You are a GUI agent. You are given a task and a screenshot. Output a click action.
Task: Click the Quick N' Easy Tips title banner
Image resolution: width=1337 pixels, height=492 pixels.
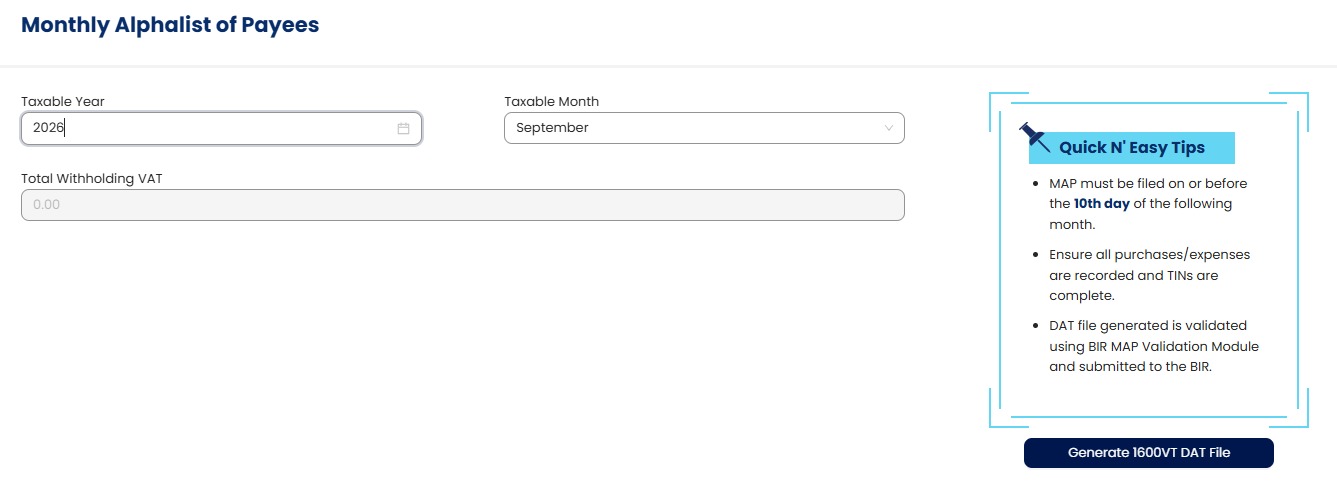(x=1132, y=148)
